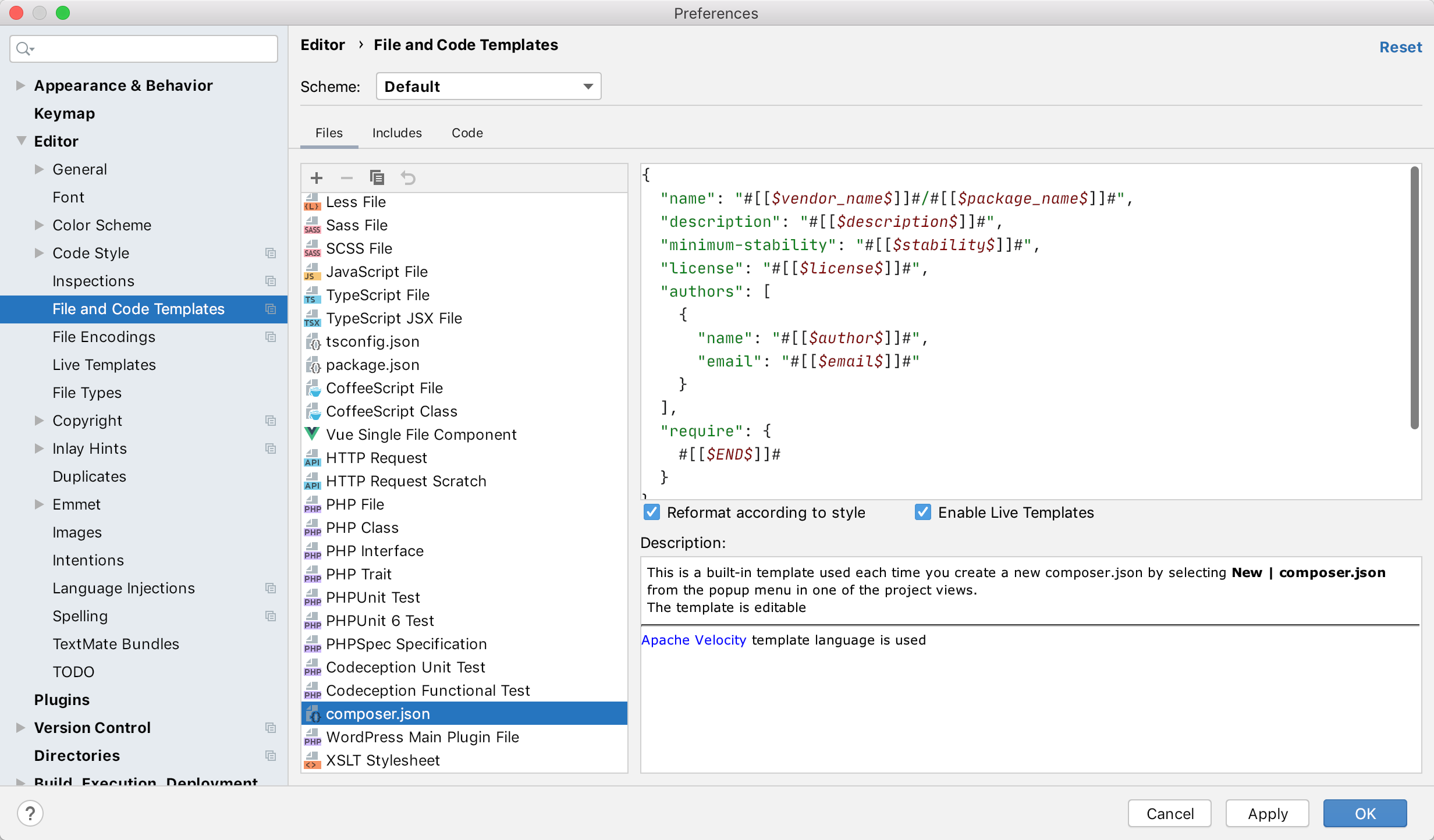
Task: Click the reset template icon
Action: tap(408, 177)
